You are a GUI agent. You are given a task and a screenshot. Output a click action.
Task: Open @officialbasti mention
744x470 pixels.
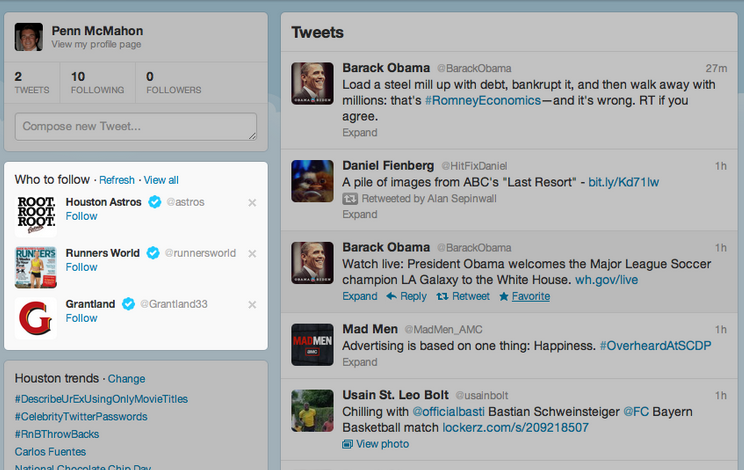click(448, 412)
